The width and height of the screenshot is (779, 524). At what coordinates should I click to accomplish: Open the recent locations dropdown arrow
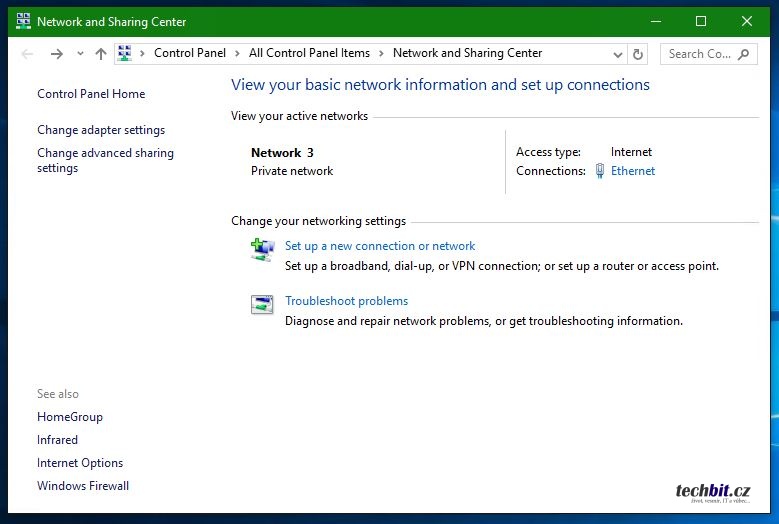[x=80, y=54]
